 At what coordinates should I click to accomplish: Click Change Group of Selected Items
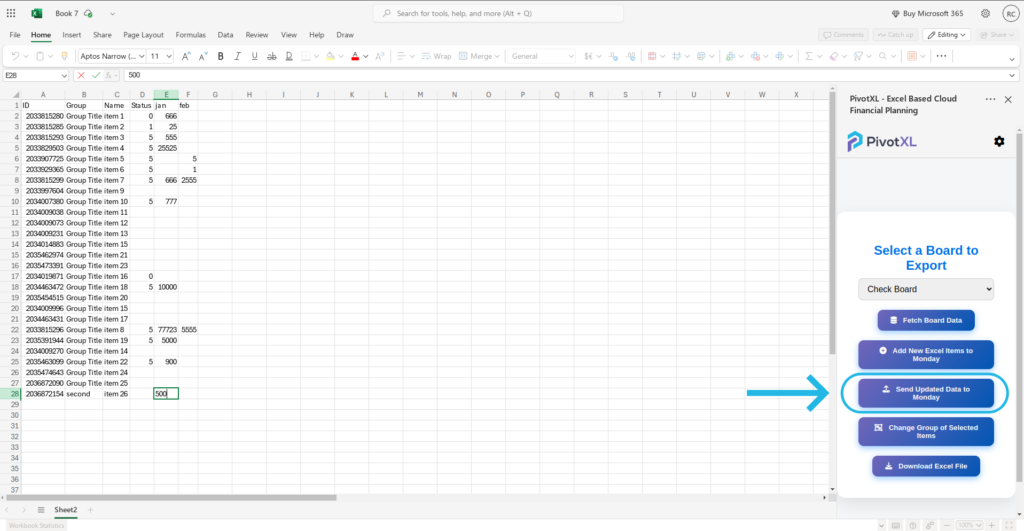click(x=926, y=432)
